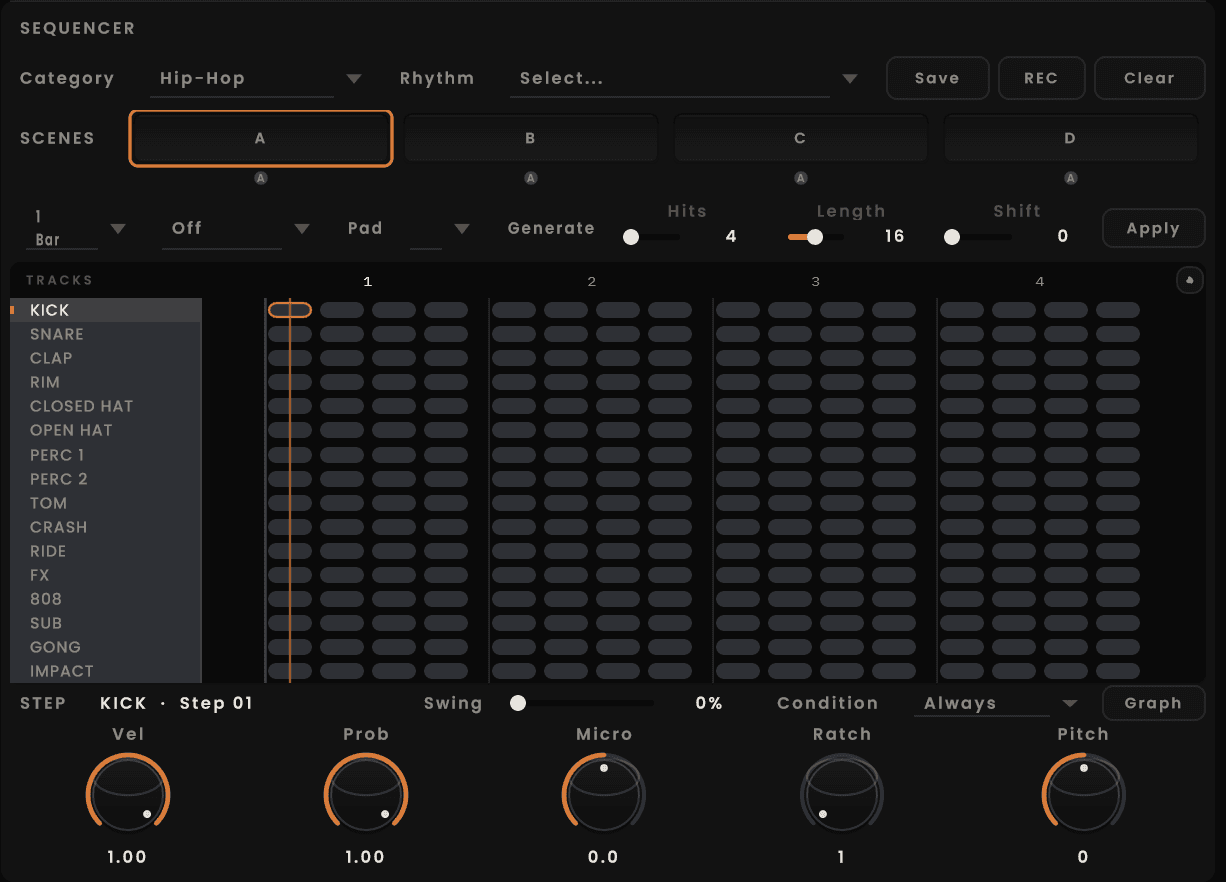Select the CLAP track
Image resolution: width=1226 pixels, height=882 pixels.
pos(106,358)
